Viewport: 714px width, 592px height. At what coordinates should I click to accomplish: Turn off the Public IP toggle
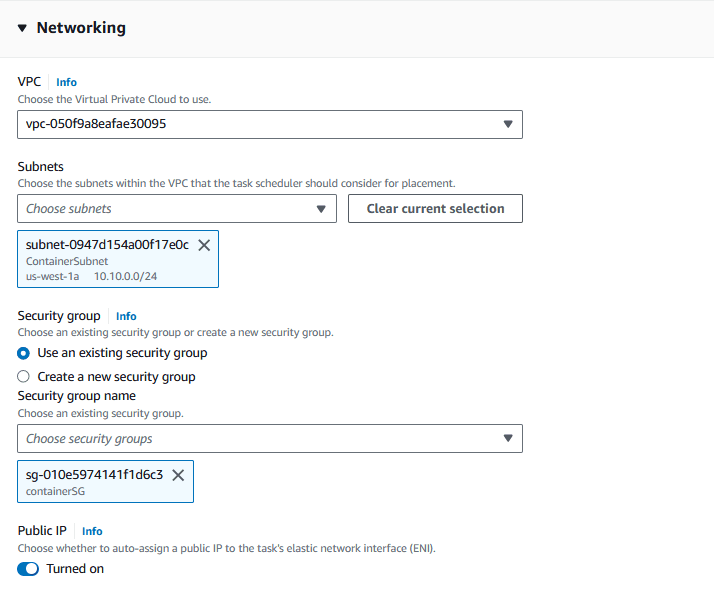tap(28, 569)
